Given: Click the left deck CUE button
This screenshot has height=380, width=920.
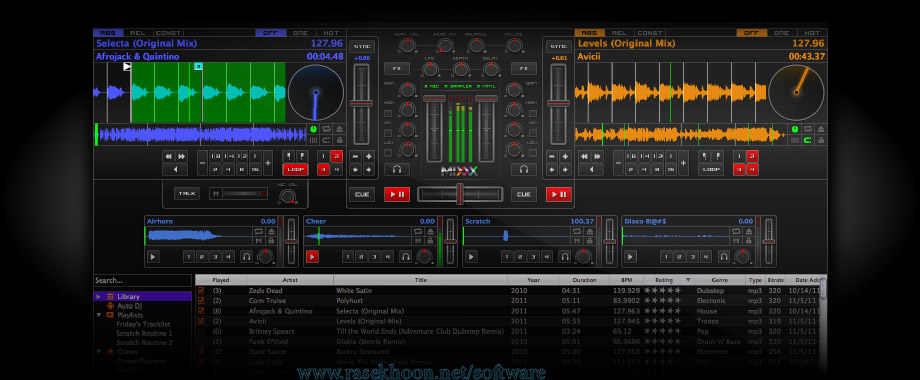Looking at the screenshot, I should coord(361,194).
